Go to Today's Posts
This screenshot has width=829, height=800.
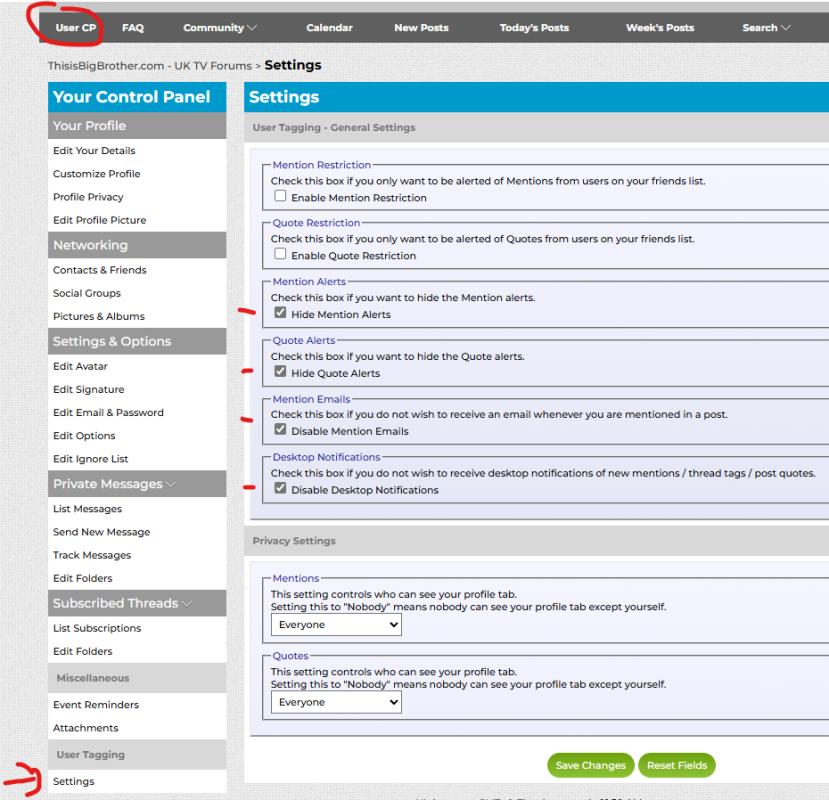click(532, 28)
